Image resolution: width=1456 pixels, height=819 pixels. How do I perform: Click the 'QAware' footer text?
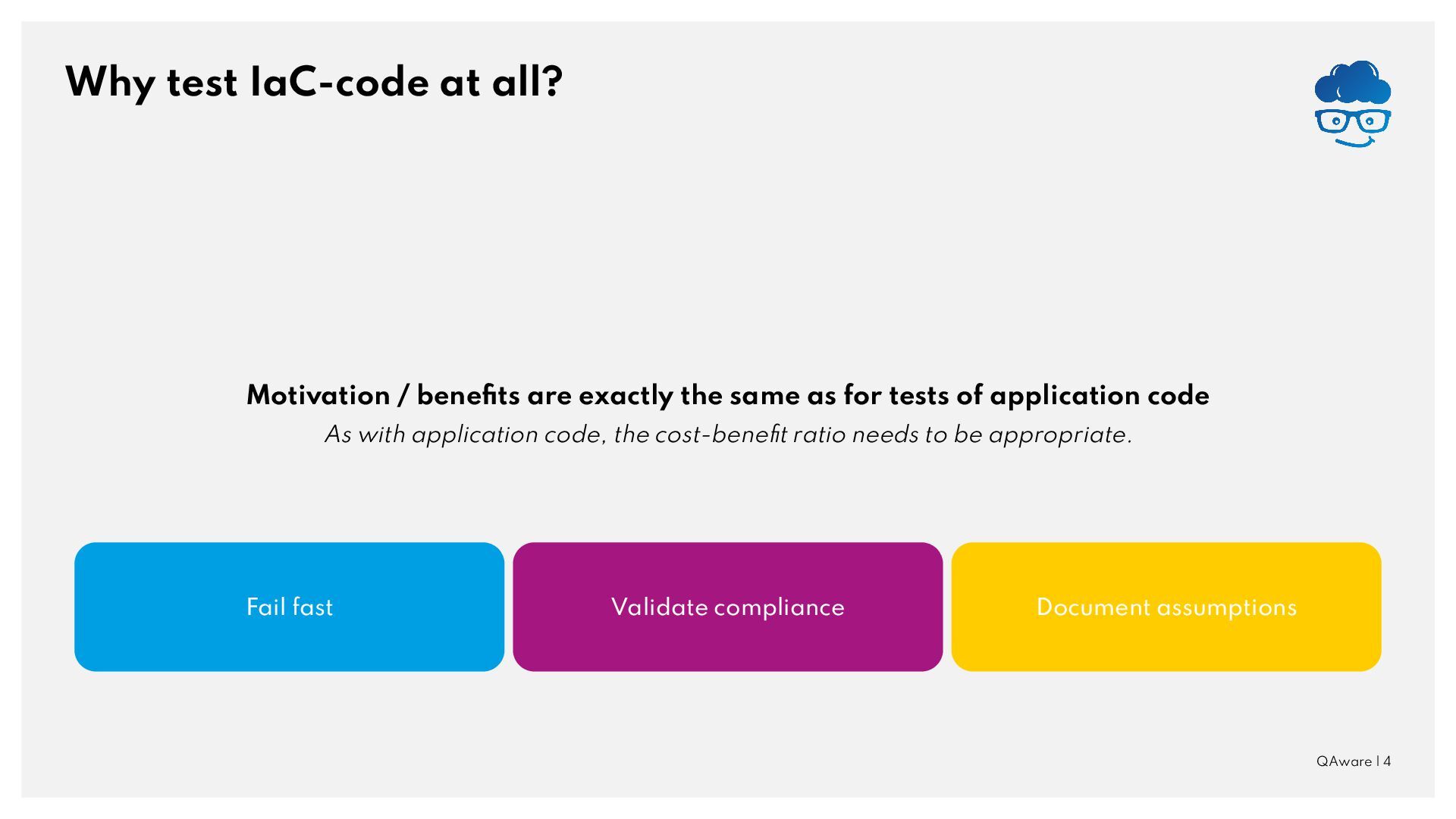click(1344, 761)
